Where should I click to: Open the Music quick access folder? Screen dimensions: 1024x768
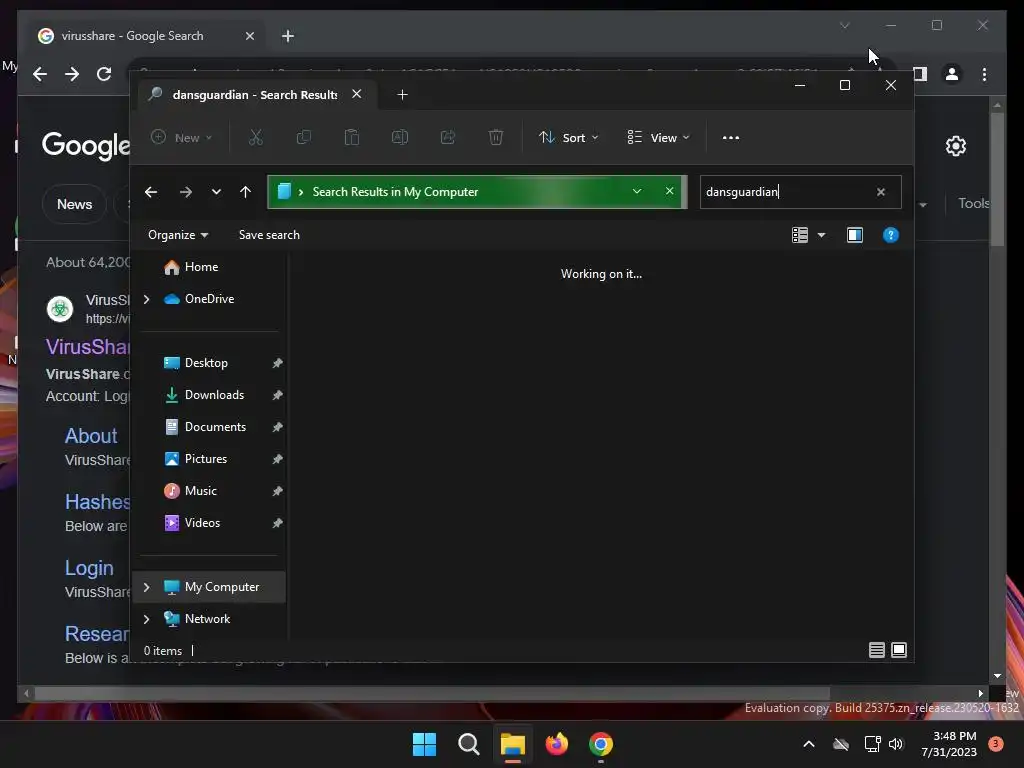coord(200,491)
